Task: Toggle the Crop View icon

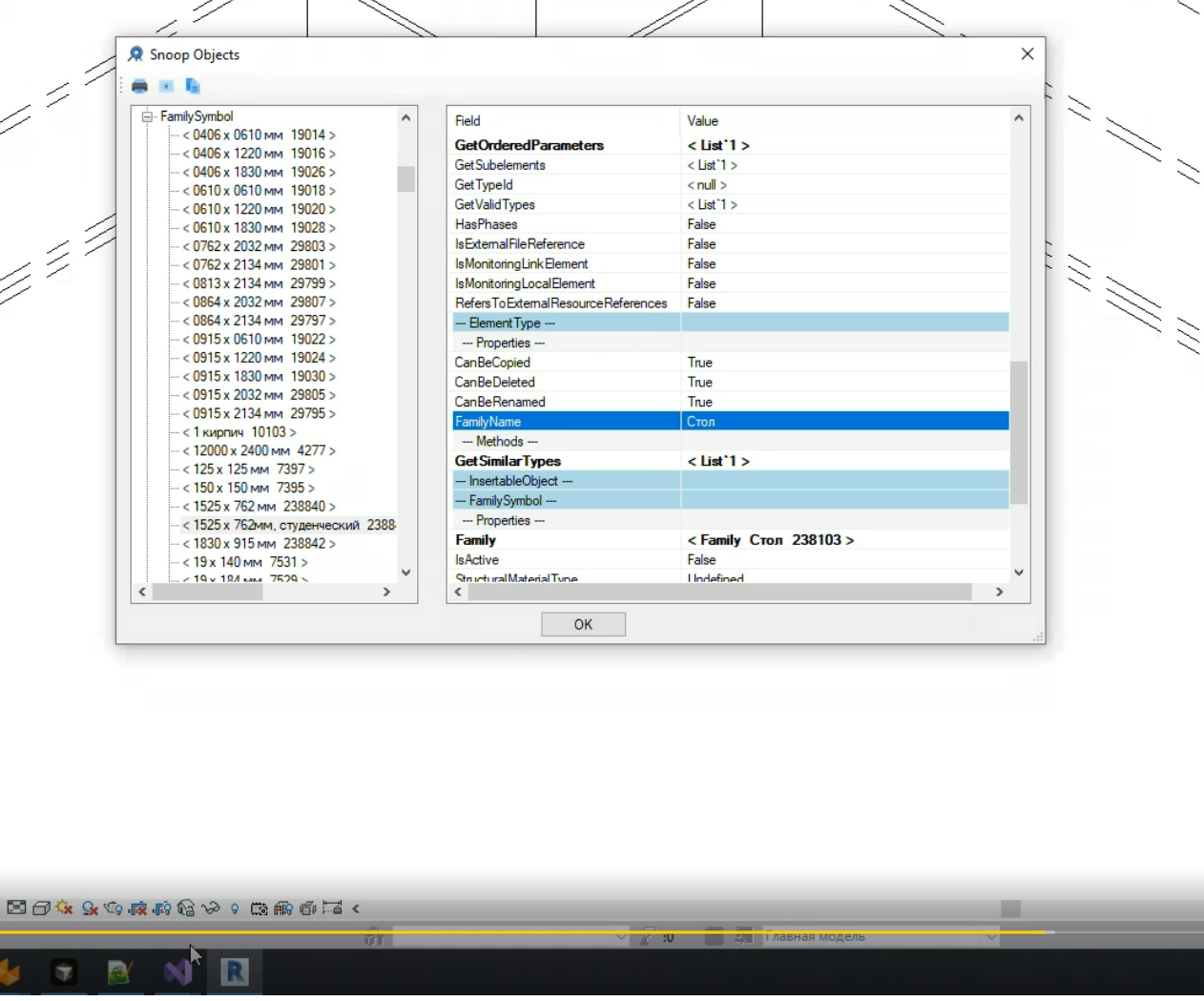Action: tap(137, 908)
